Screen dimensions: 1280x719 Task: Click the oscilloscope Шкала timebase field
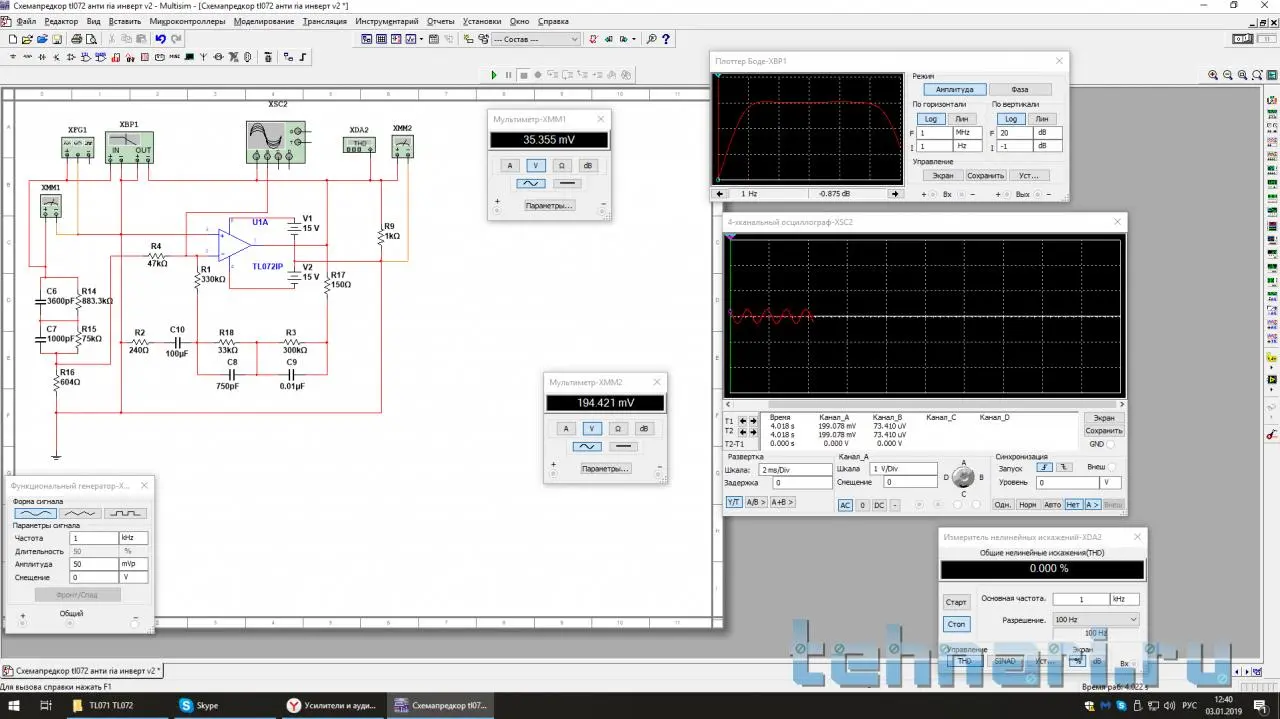(795, 469)
